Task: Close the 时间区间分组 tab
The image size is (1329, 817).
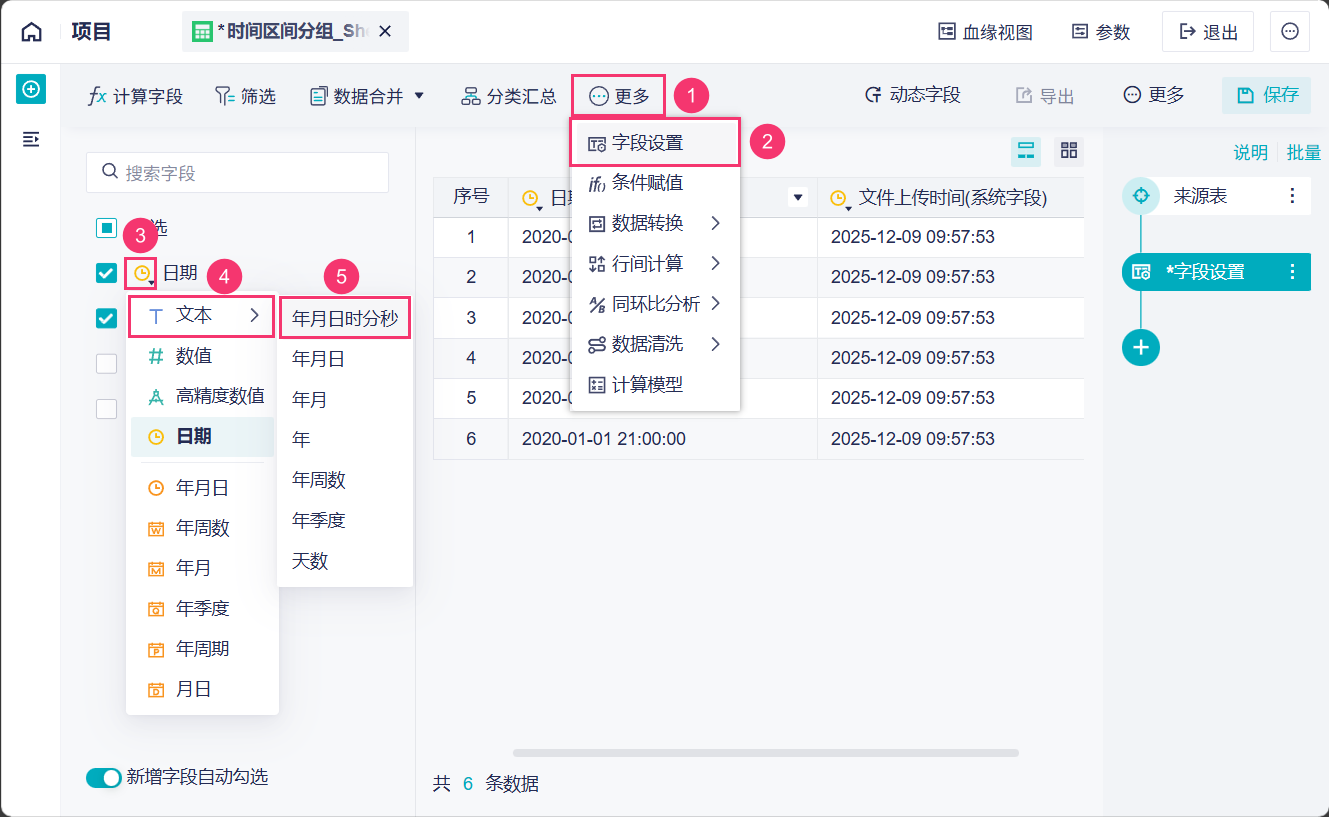Action: coord(386,32)
